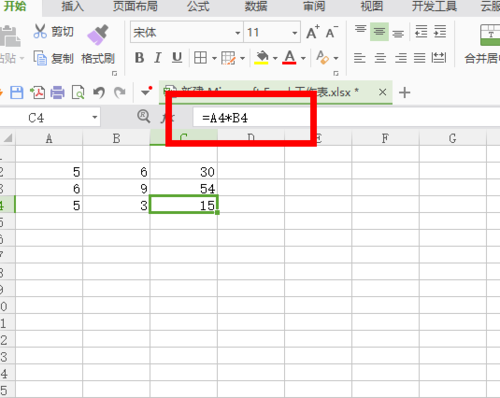This screenshot has width=500, height=398.
Task: Click the print icon
Action: point(57,92)
